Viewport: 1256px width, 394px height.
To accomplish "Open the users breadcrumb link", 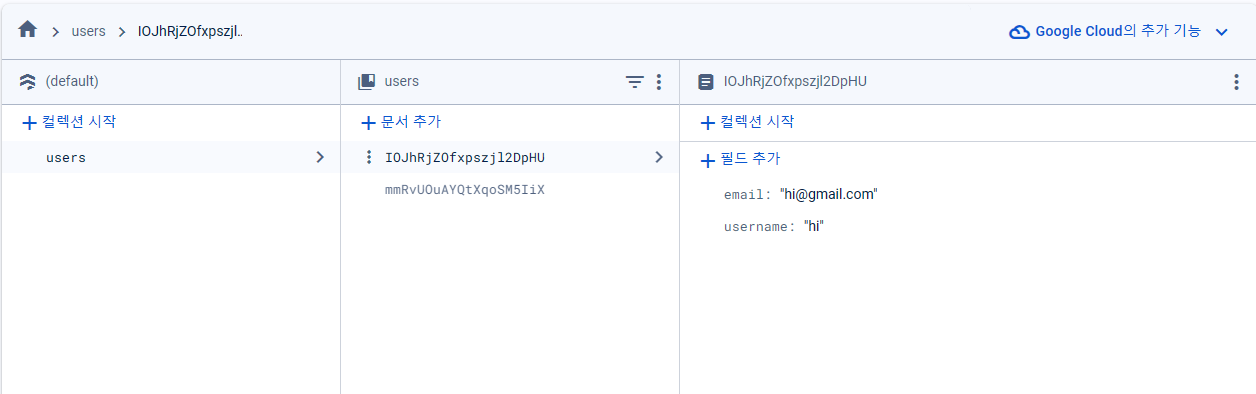I will tap(89, 31).
